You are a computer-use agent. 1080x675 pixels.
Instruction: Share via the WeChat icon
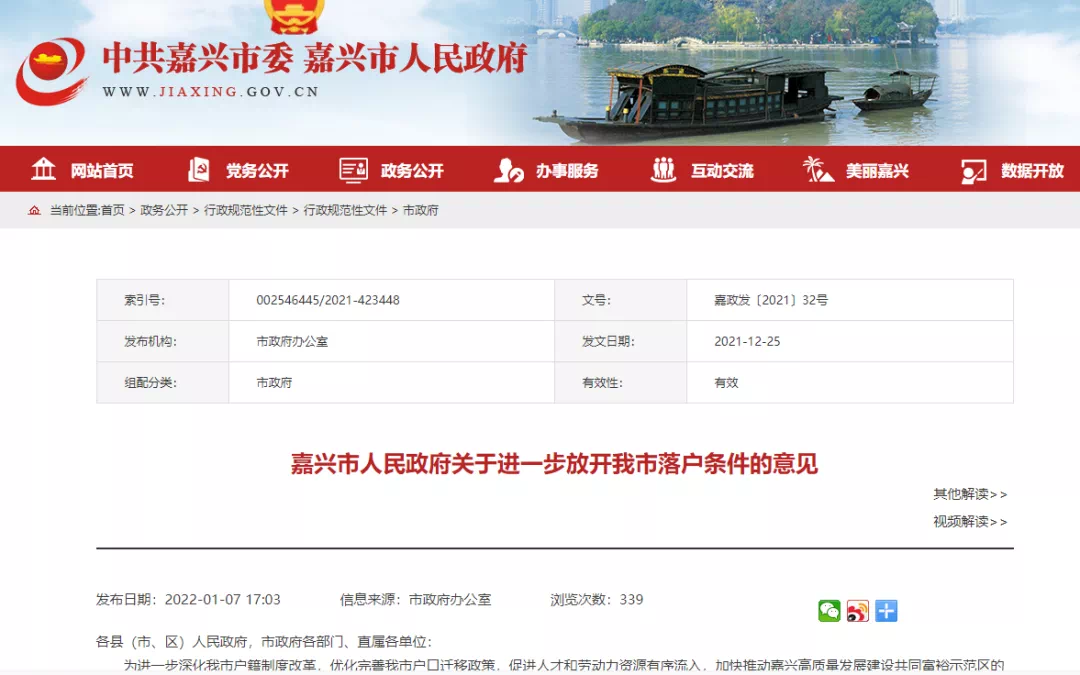[x=829, y=610]
